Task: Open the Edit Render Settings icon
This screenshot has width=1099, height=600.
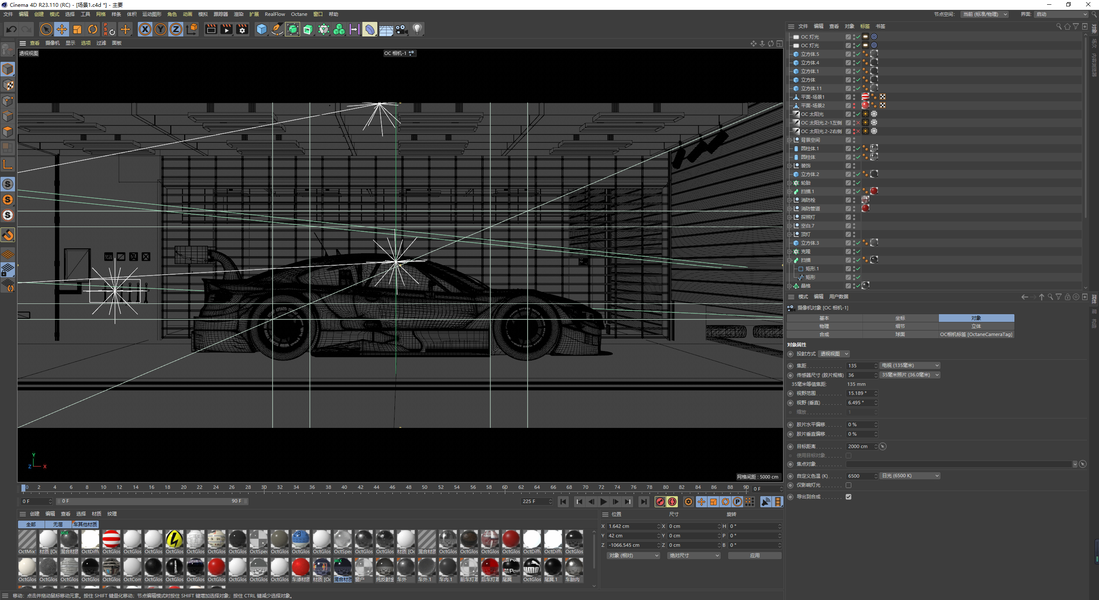Action: [x=242, y=30]
